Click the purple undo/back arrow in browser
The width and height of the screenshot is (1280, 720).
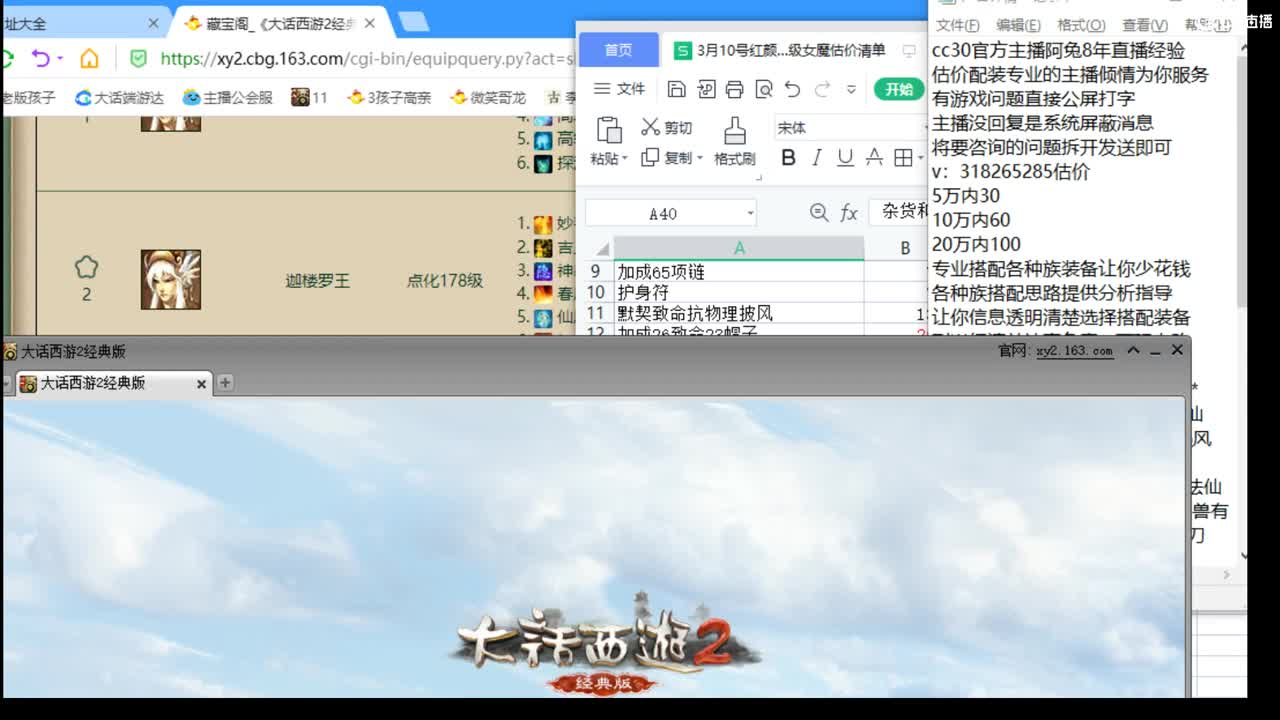[x=40, y=58]
